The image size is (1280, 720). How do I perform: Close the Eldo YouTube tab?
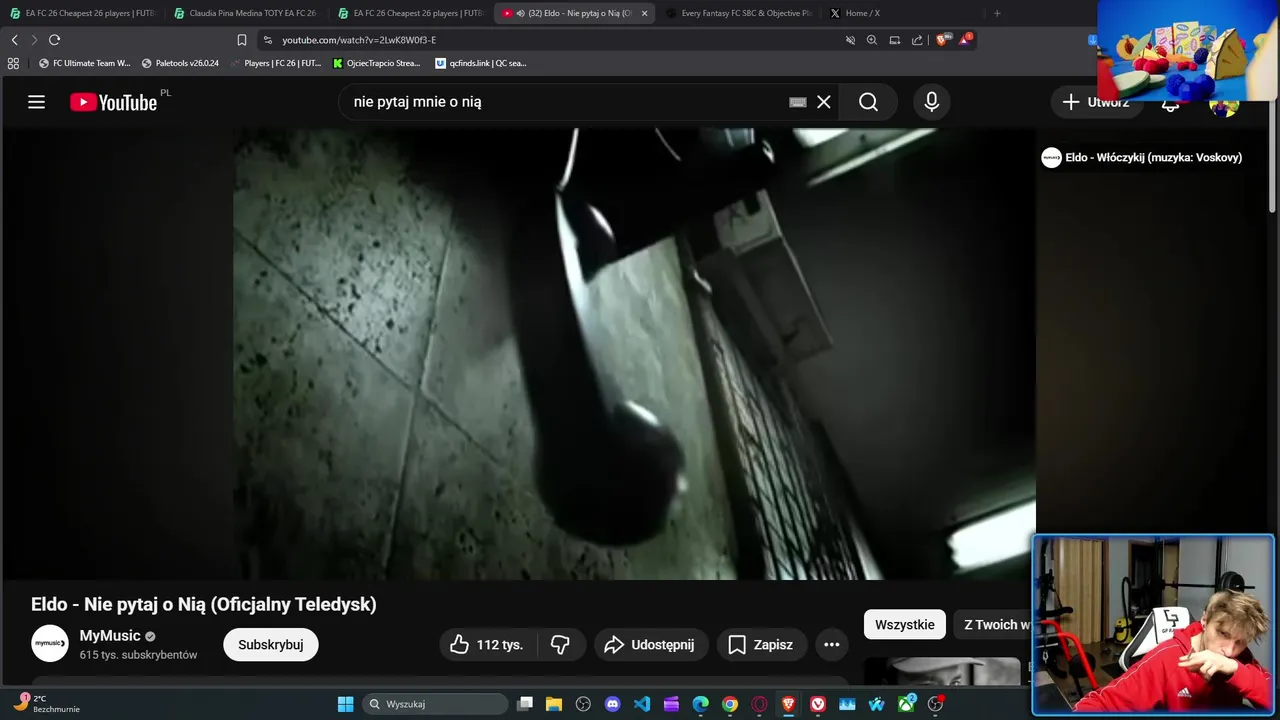(x=644, y=13)
